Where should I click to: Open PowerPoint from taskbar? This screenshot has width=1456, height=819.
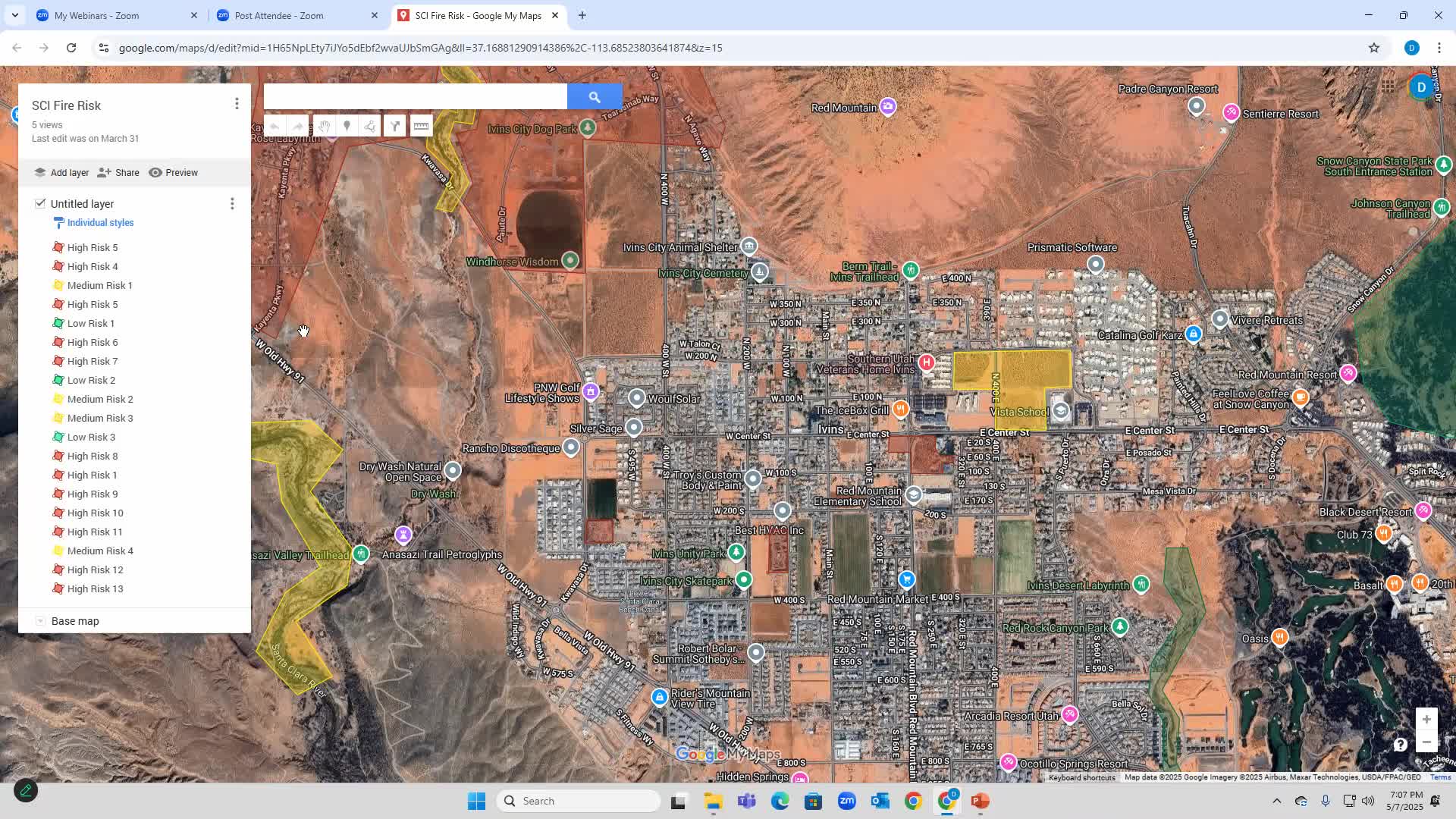pos(980,801)
